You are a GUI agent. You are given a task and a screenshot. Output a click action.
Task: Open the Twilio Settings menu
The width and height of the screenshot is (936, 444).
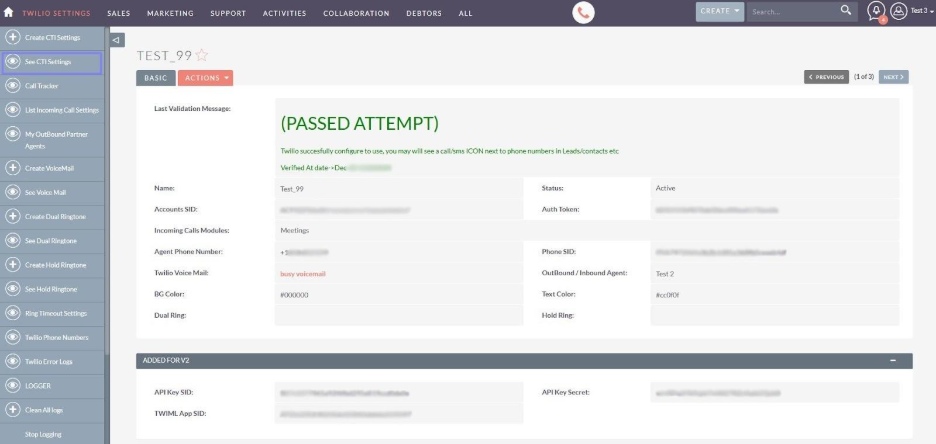point(56,13)
